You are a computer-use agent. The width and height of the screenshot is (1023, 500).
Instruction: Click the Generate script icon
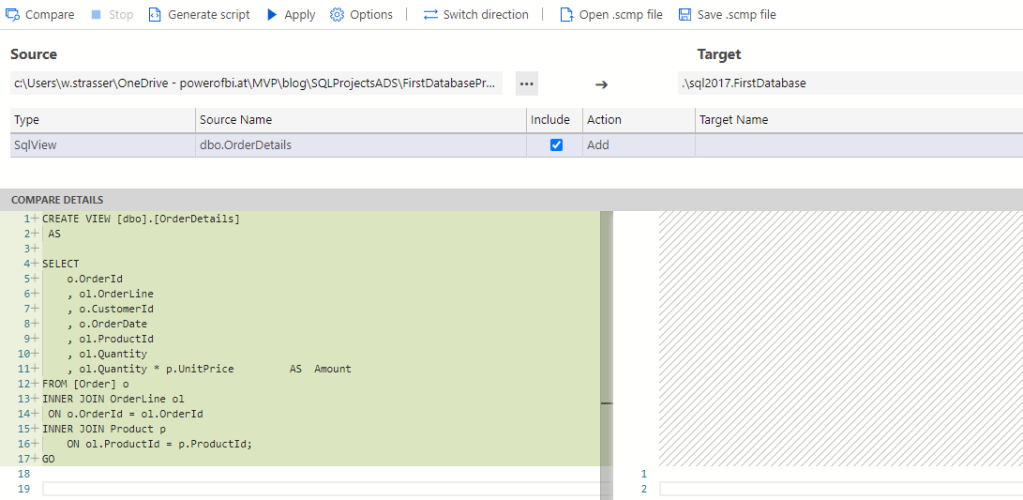click(x=155, y=15)
